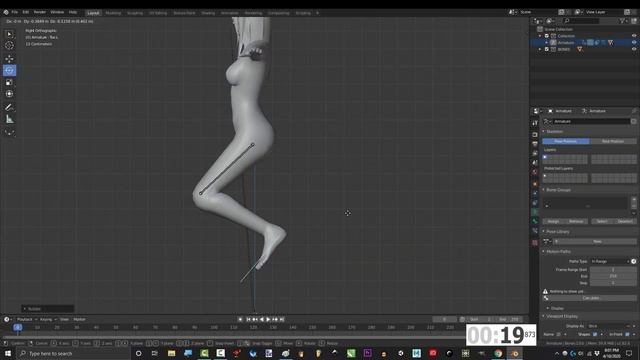Open the Tool properties tab icon
The width and height of the screenshot is (640, 360).
[x=535, y=123]
